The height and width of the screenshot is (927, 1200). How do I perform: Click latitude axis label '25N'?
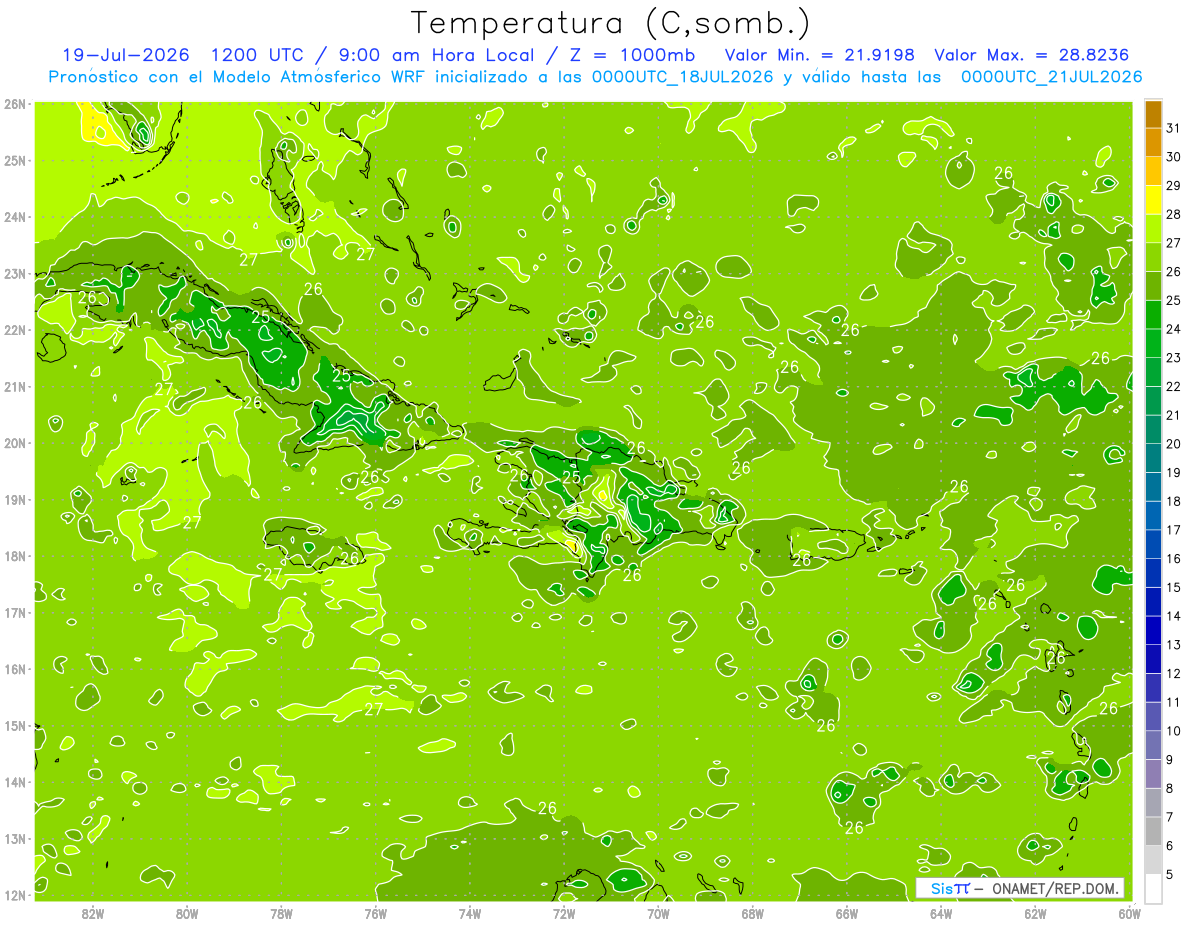(16, 160)
